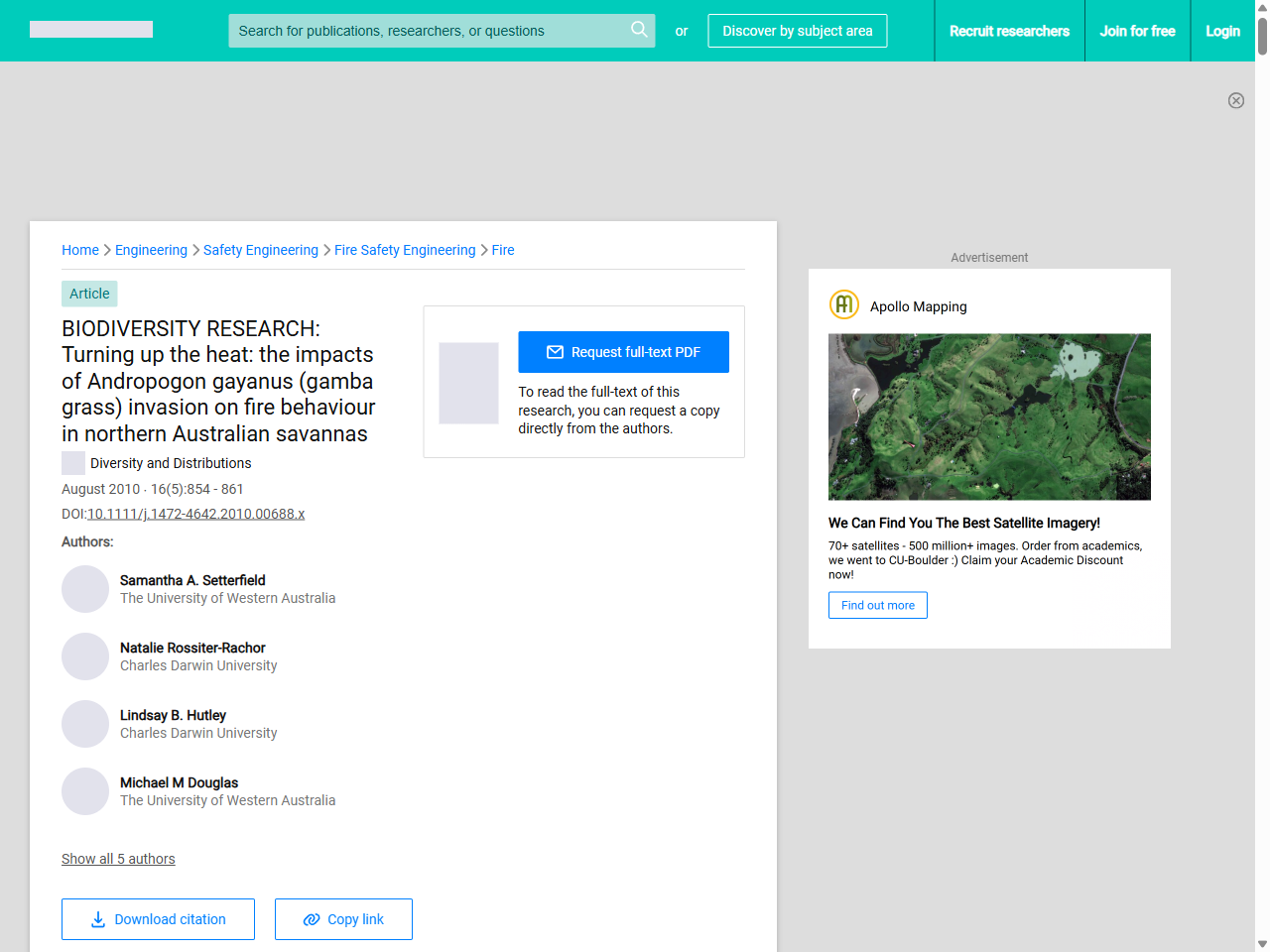This screenshot has height=952, width=1270.
Task: Click Natalie Rossiter-Rachor's profile picture
Action: pyautogui.click(x=85, y=655)
